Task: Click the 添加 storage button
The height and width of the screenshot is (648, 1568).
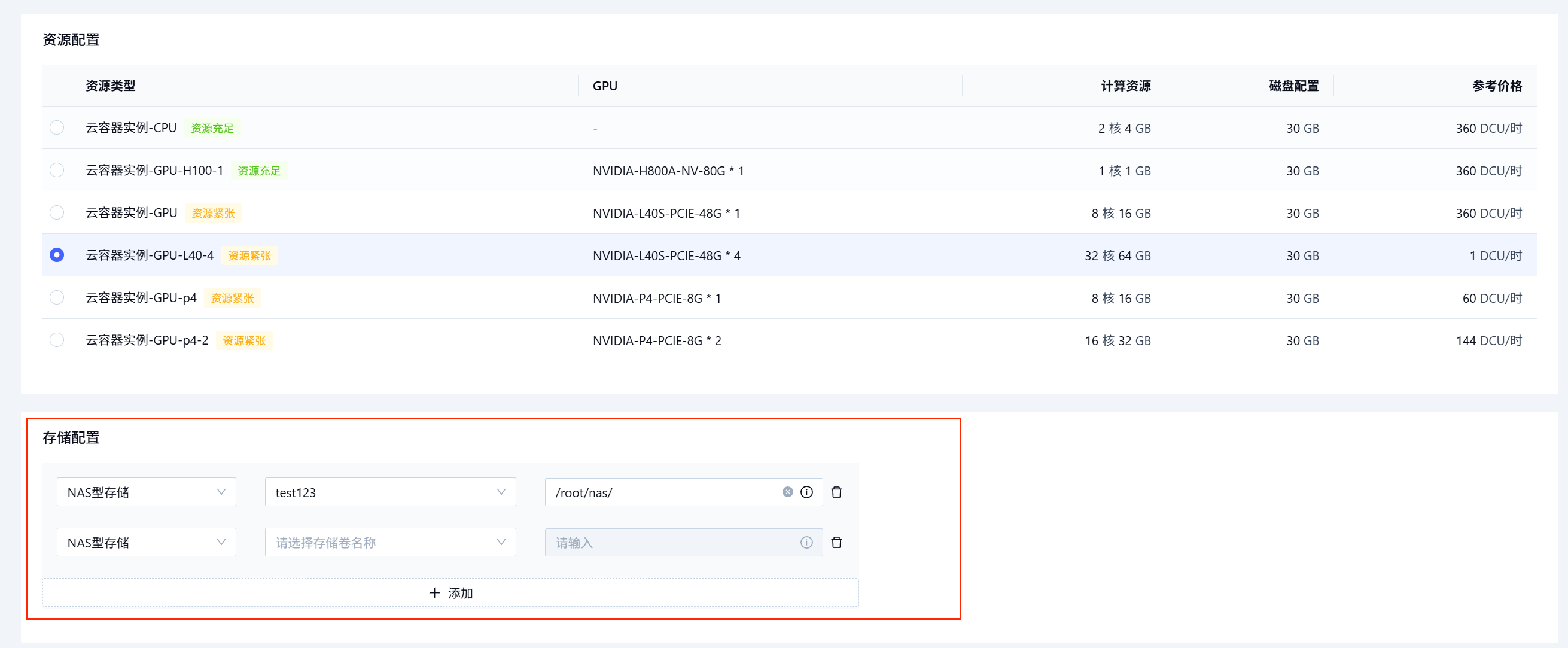Action: pyautogui.click(x=459, y=592)
